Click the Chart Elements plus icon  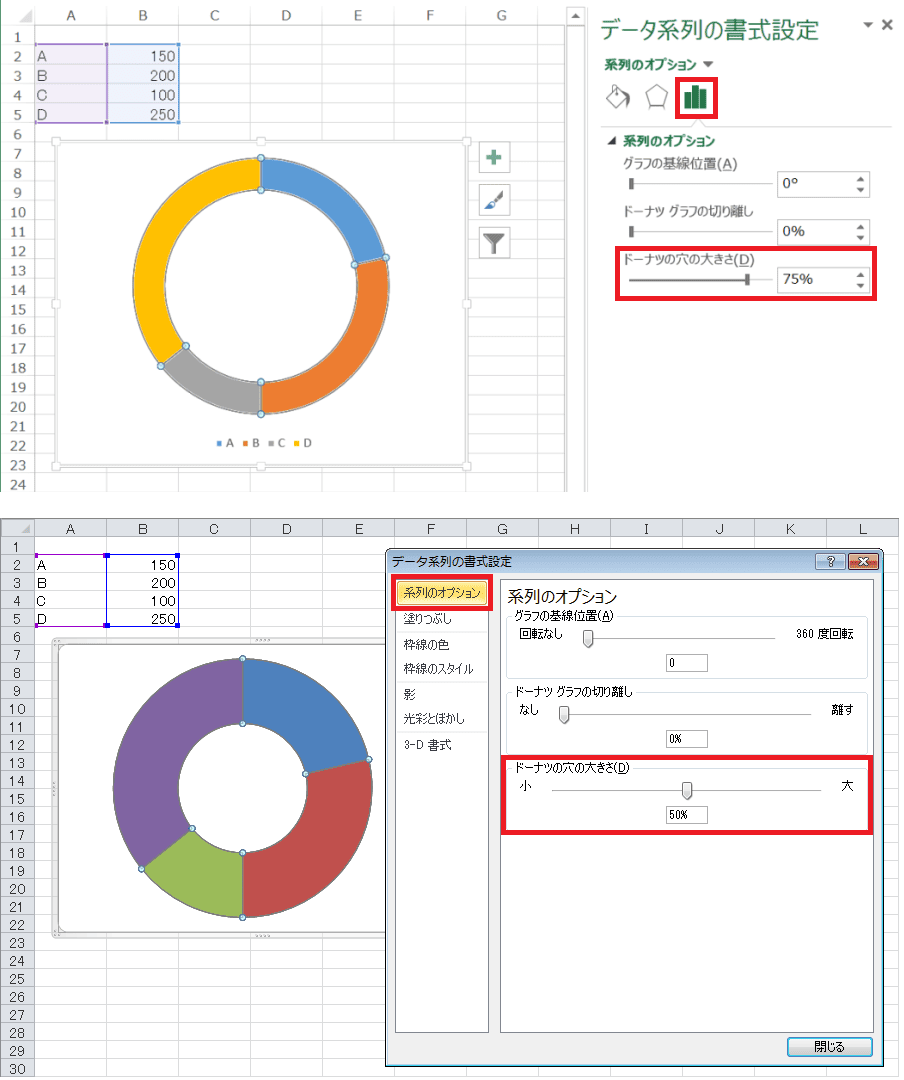pyautogui.click(x=494, y=157)
